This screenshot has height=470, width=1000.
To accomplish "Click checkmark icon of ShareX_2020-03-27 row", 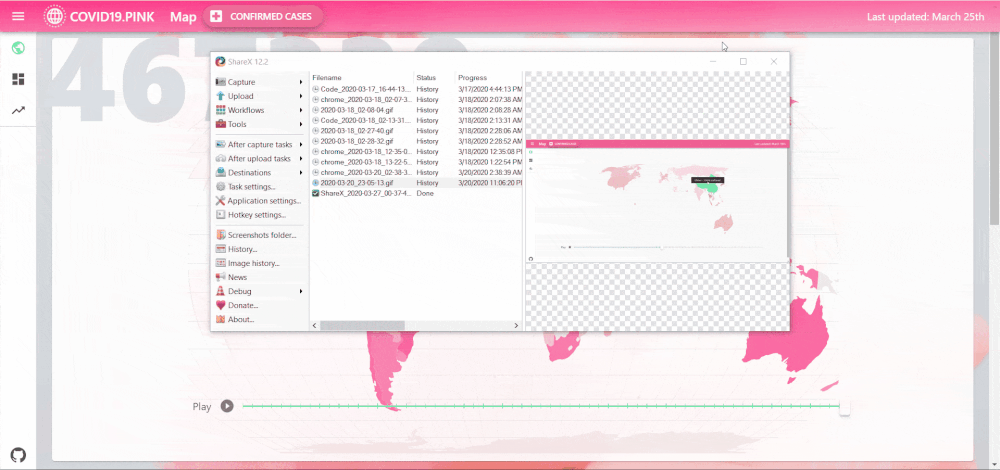I will tap(316, 193).
